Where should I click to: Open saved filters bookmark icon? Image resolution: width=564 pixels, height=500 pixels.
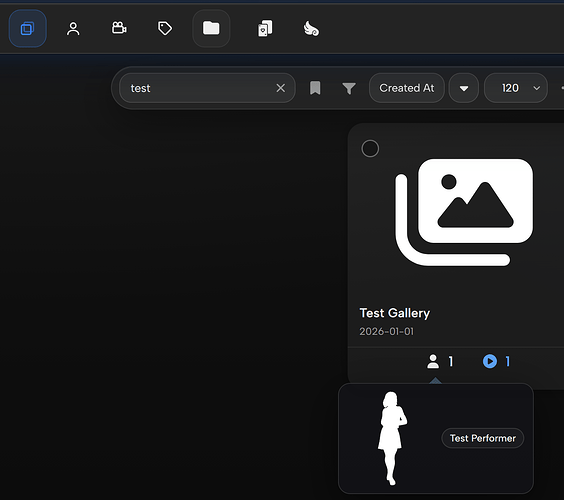315,88
